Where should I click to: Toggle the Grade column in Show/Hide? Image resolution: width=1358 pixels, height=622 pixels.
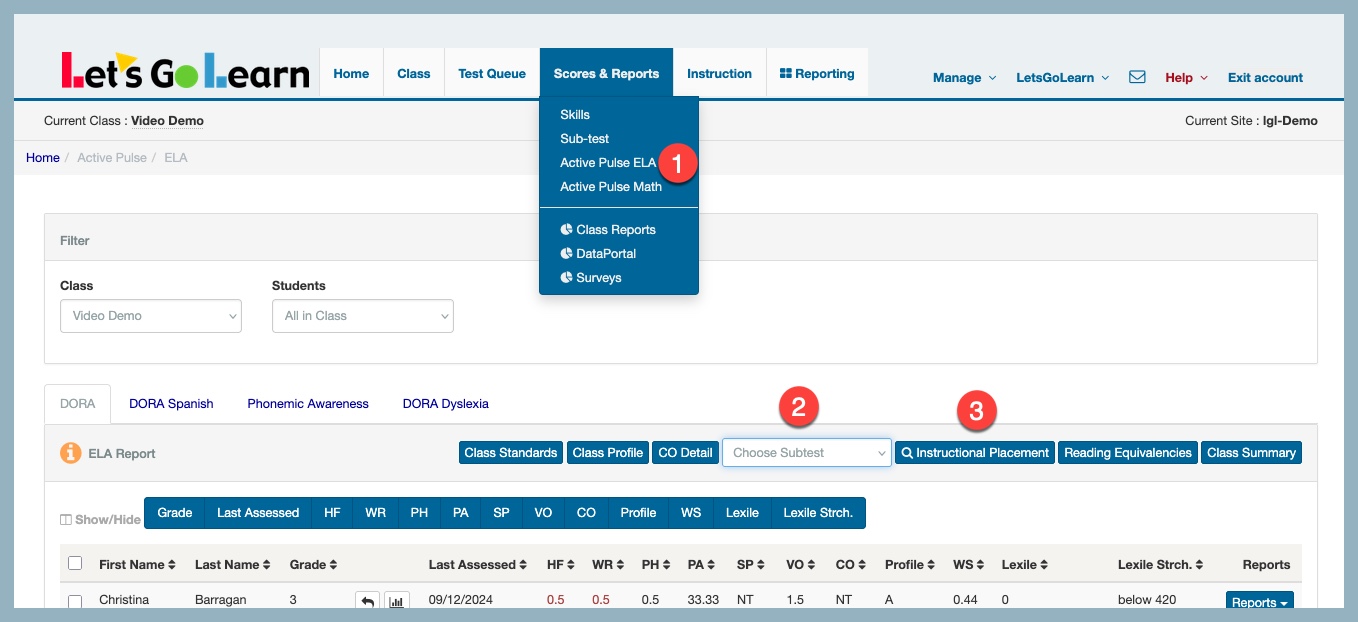[x=175, y=513]
